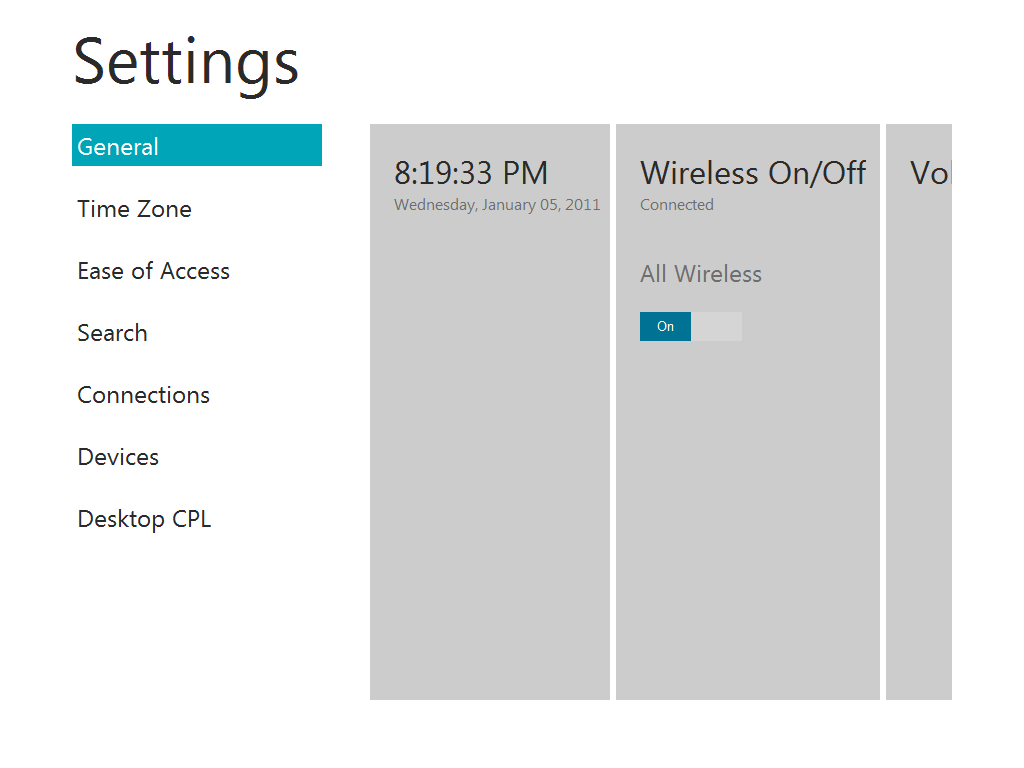Go to Ease of Access settings
The width and height of the screenshot is (1024, 768).
tap(153, 271)
